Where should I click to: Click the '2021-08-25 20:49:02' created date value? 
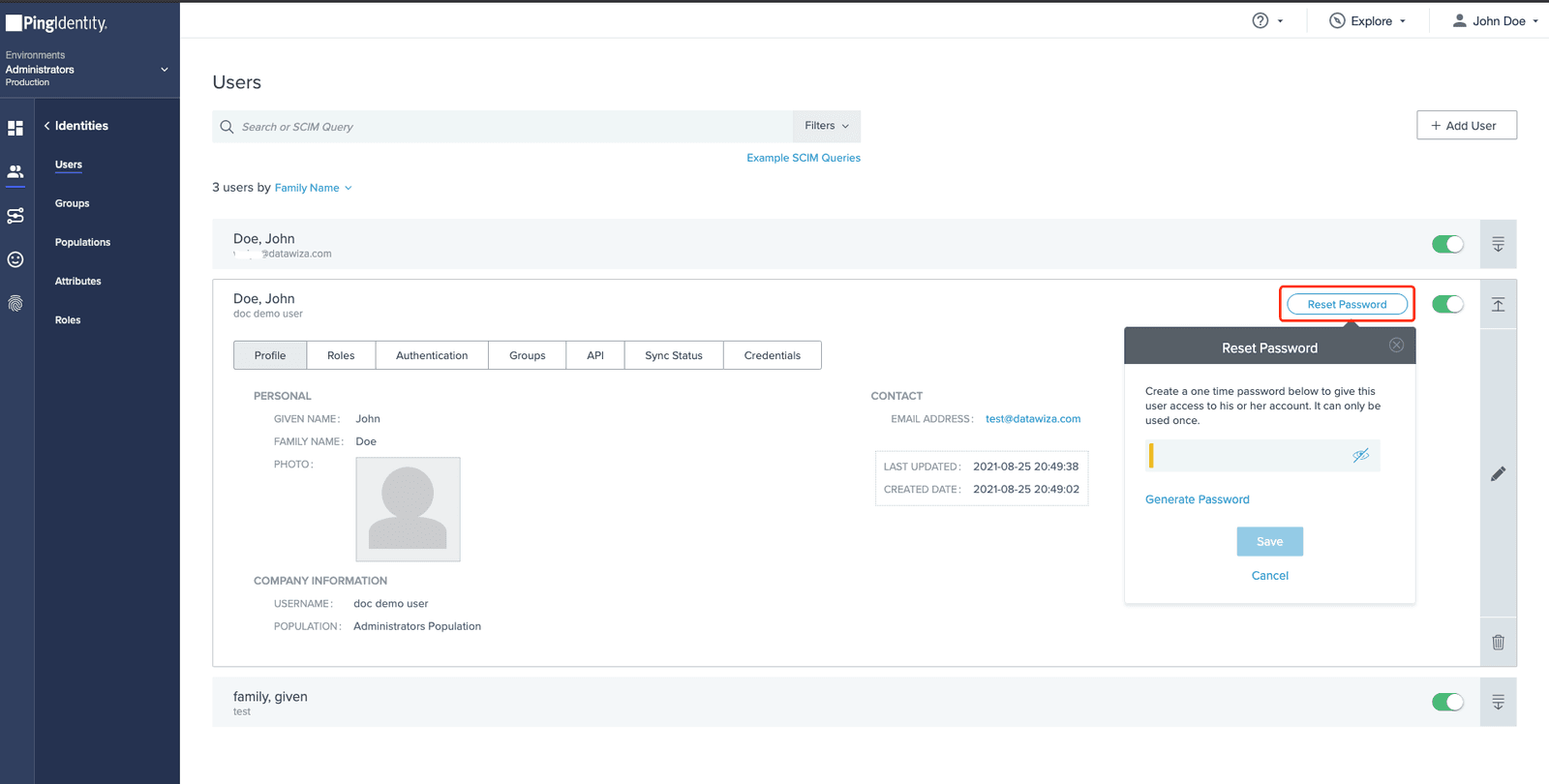point(1025,489)
